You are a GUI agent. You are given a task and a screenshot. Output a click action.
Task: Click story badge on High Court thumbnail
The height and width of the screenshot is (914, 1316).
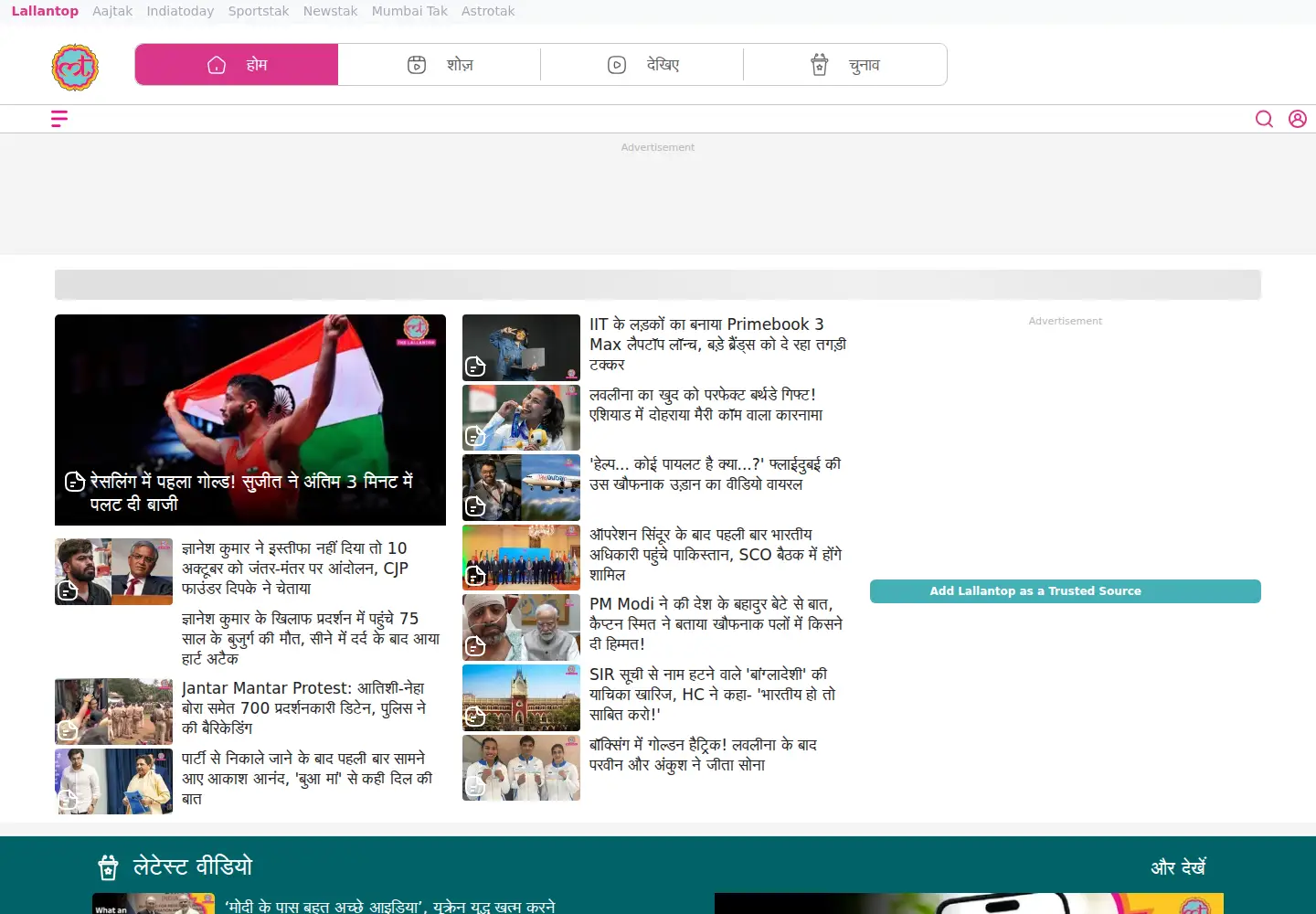point(475,717)
